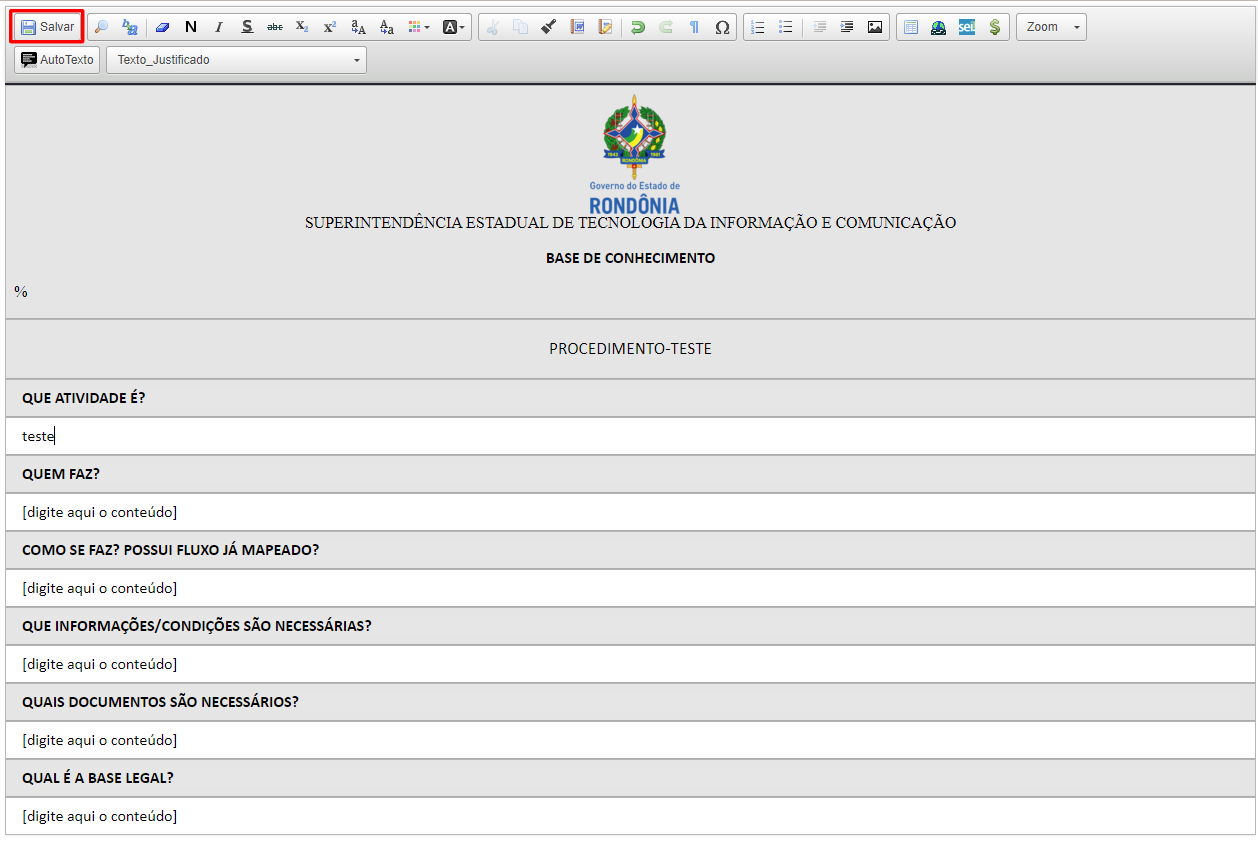Open the AutoTexto panel
The width and height of the screenshot is (1258, 851).
click(56, 60)
